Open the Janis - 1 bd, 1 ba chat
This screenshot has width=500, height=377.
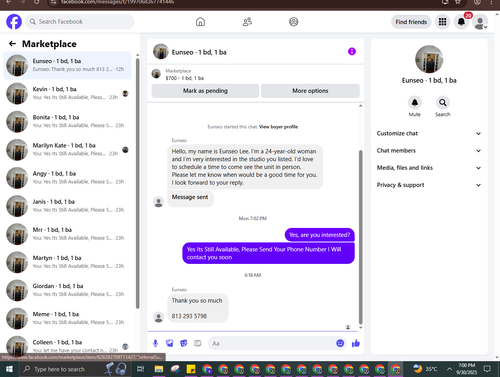tap(67, 206)
